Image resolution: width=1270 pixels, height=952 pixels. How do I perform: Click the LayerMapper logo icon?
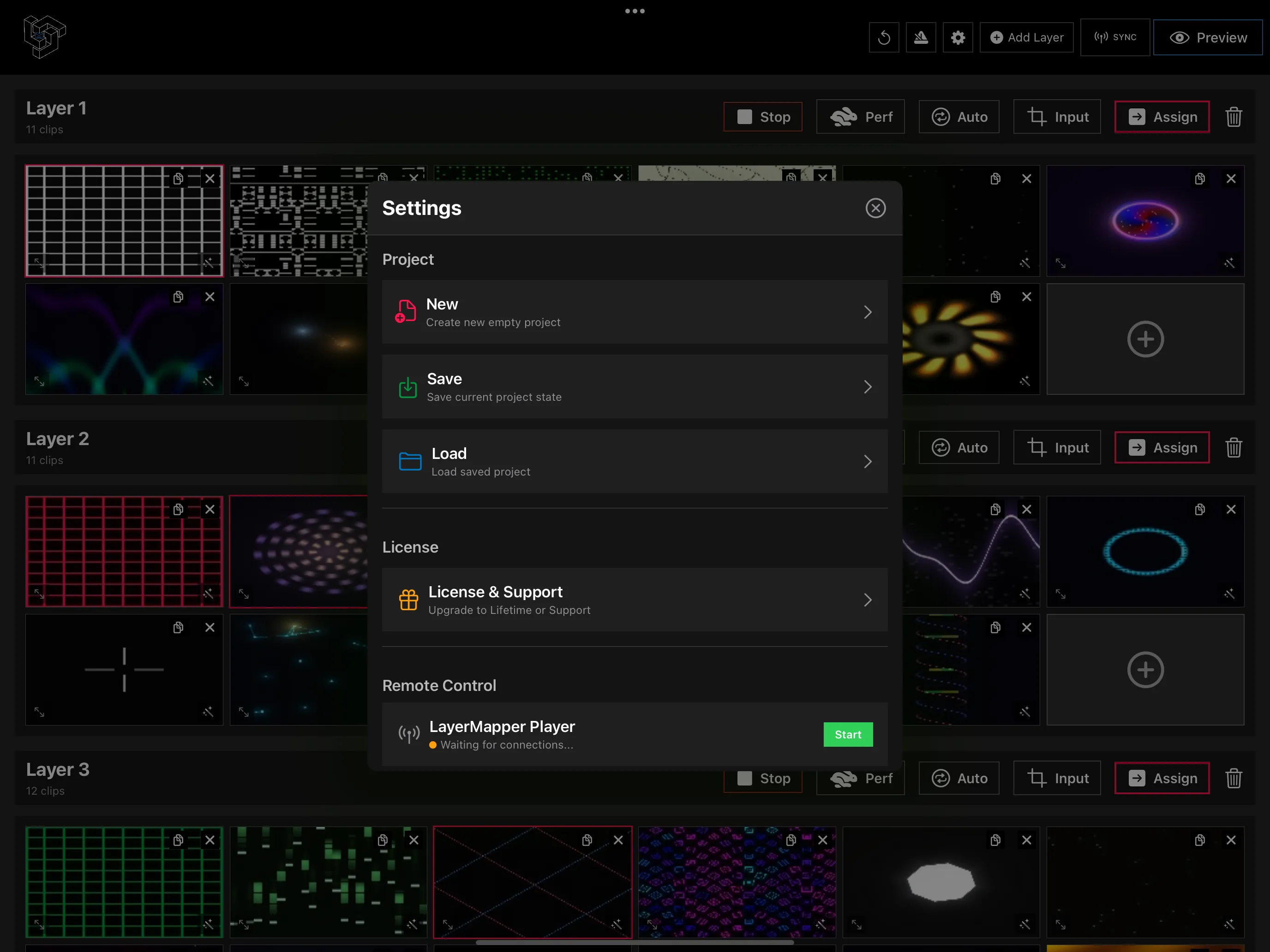[x=45, y=37]
